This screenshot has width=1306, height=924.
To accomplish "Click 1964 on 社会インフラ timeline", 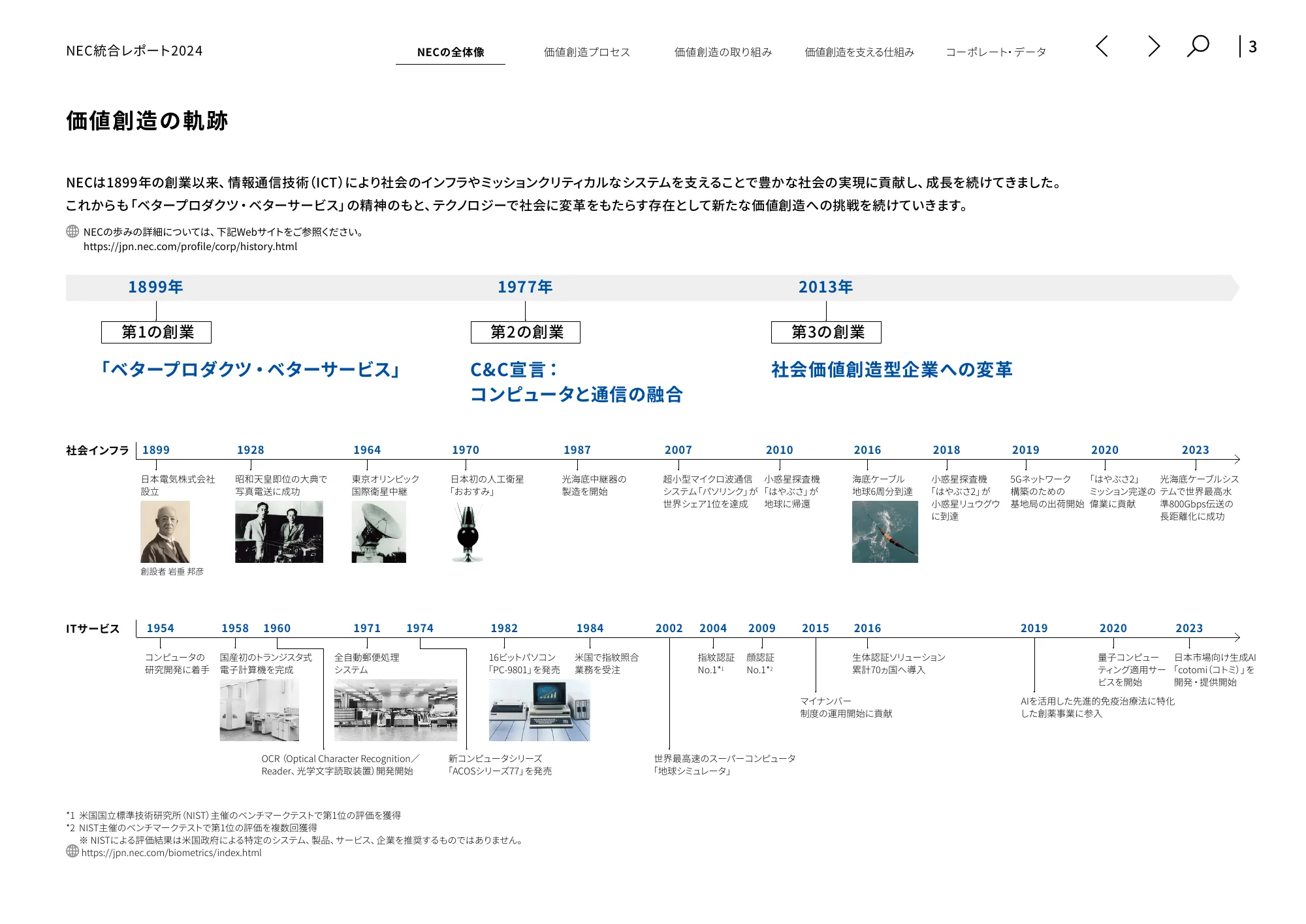I will pyautogui.click(x=367, y=450).
